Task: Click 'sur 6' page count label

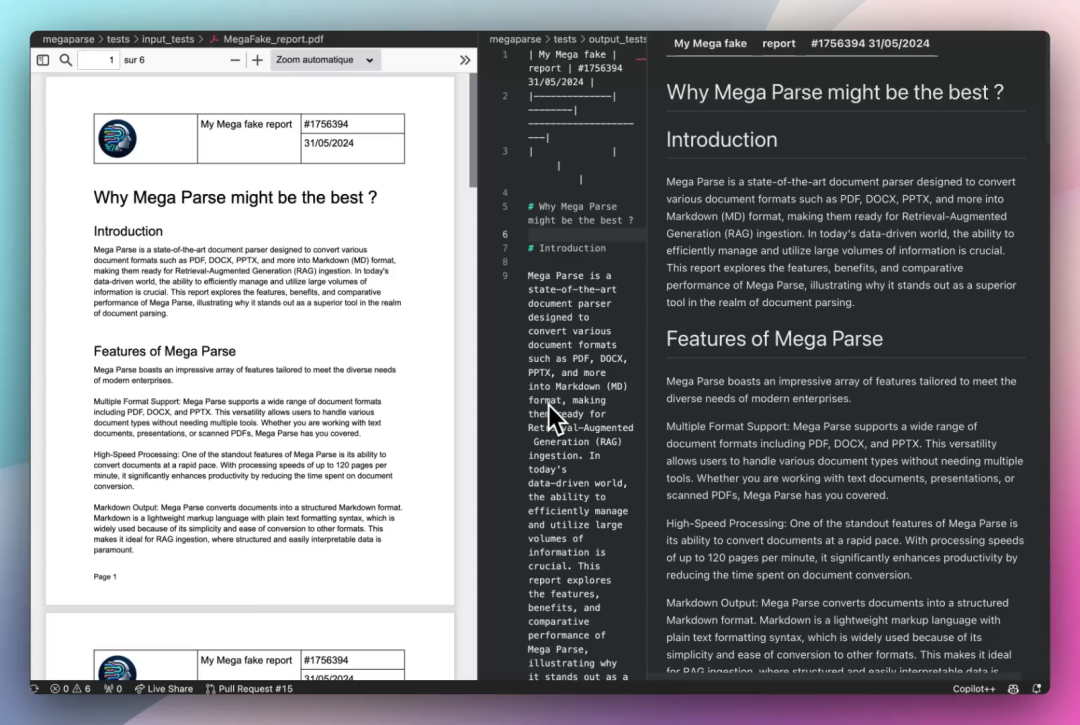Action: (134, 60)
